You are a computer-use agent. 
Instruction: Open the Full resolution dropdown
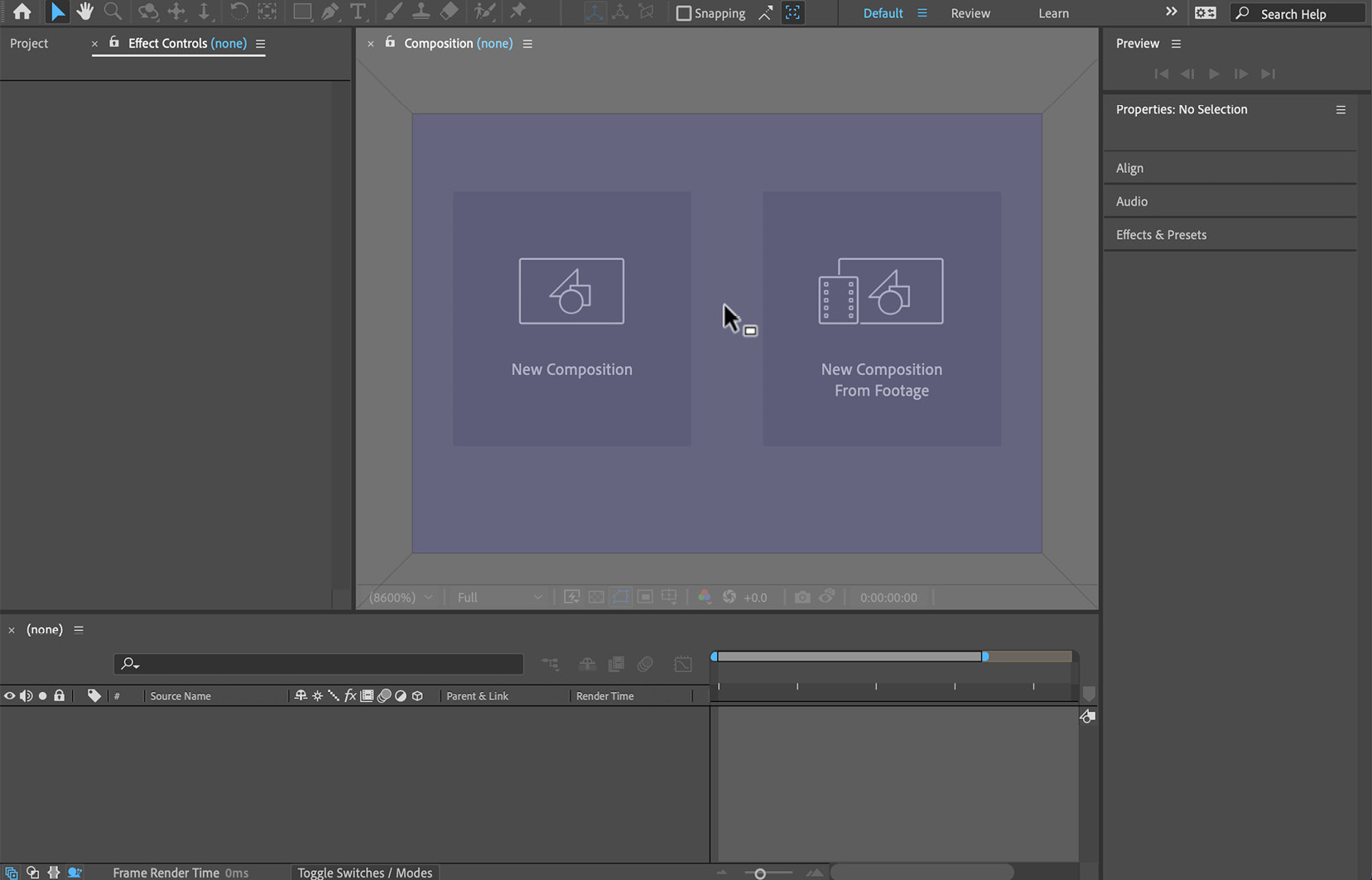tap(499, 597)
